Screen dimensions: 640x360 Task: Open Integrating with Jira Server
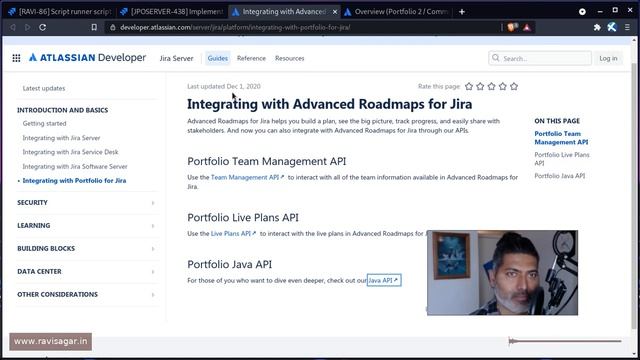61,138
